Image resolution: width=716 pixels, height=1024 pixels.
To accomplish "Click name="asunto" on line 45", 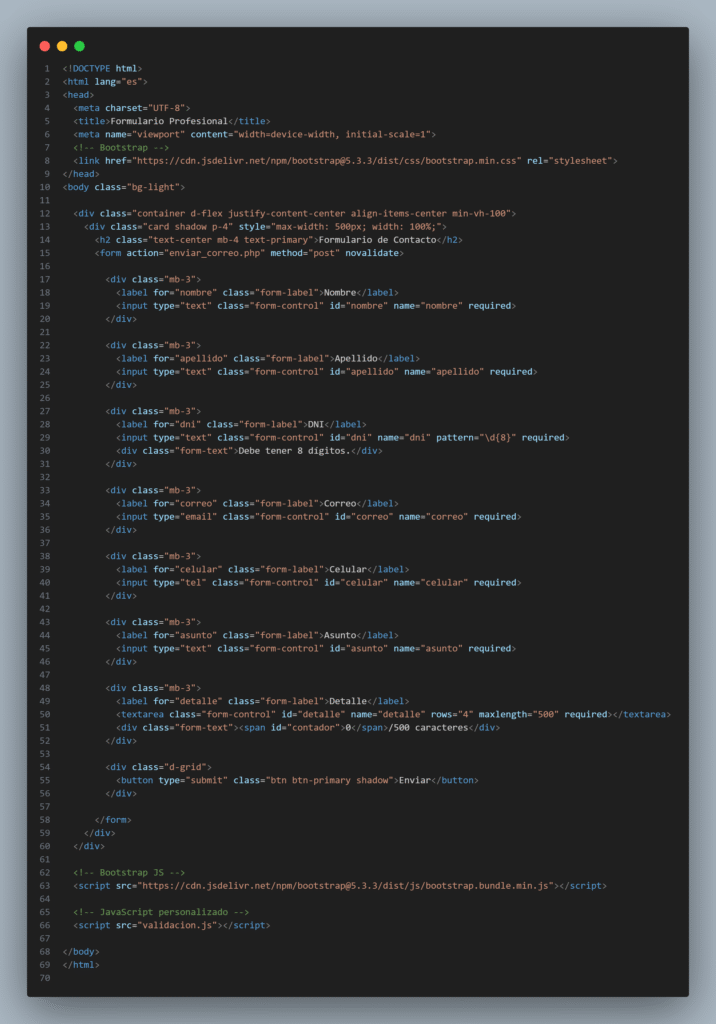I will pyautogui.click(x=428, y=648).
